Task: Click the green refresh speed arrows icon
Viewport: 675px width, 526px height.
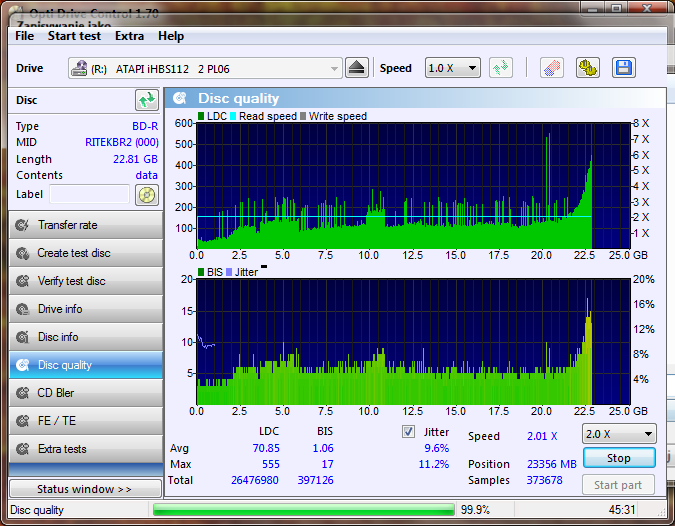Action: click(x=501, y=68)
